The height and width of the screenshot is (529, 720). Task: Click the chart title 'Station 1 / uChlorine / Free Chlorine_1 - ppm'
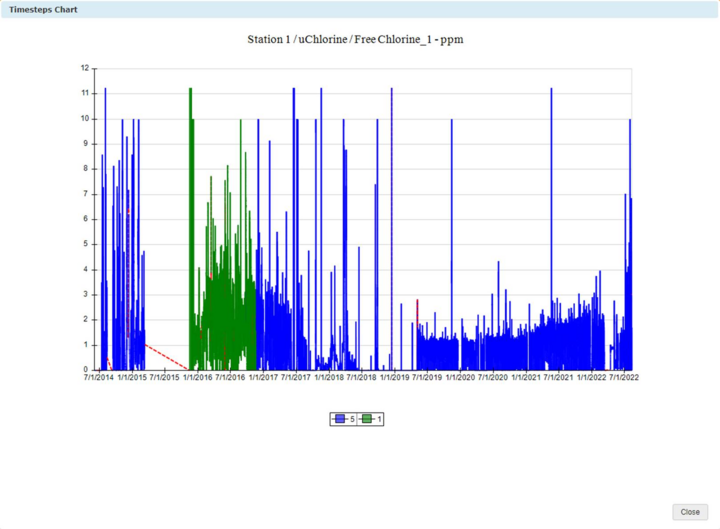[x=355, y=39]
